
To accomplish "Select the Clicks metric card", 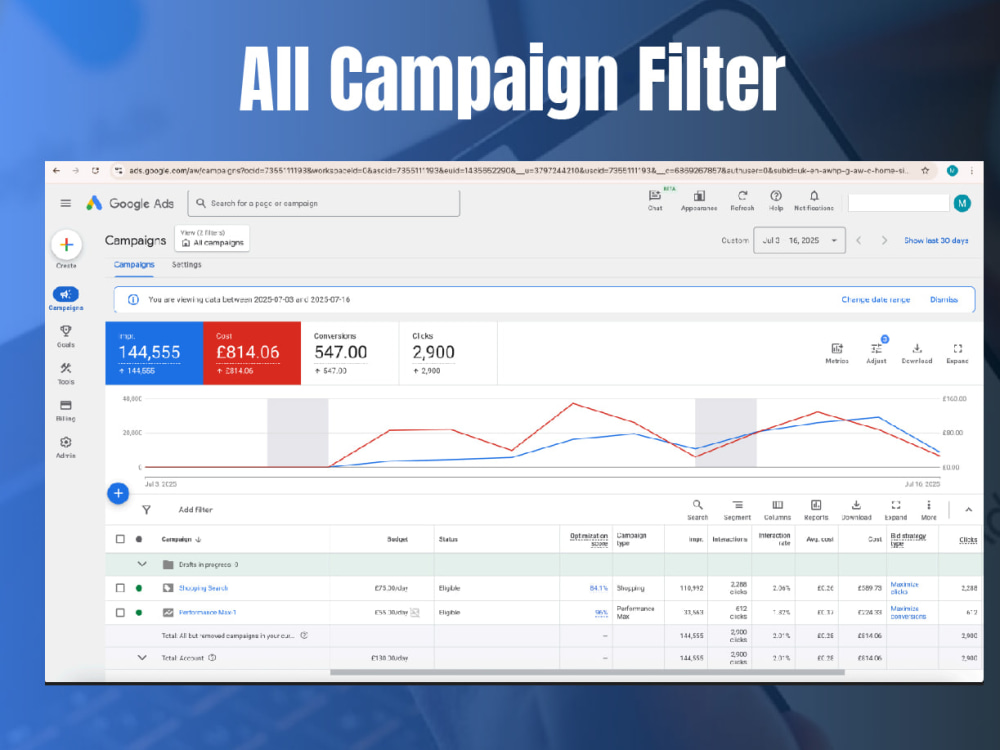I will pyautogui.click(x=448, y=353).
